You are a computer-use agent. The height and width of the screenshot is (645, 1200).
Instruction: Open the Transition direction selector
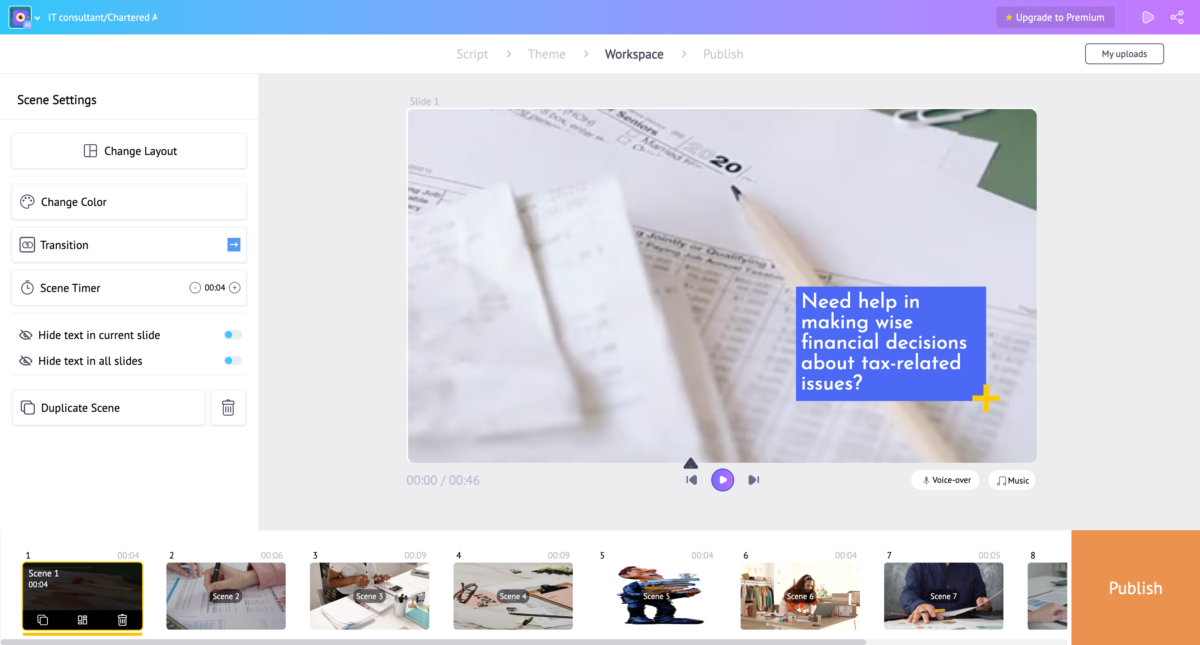(234, 245)
